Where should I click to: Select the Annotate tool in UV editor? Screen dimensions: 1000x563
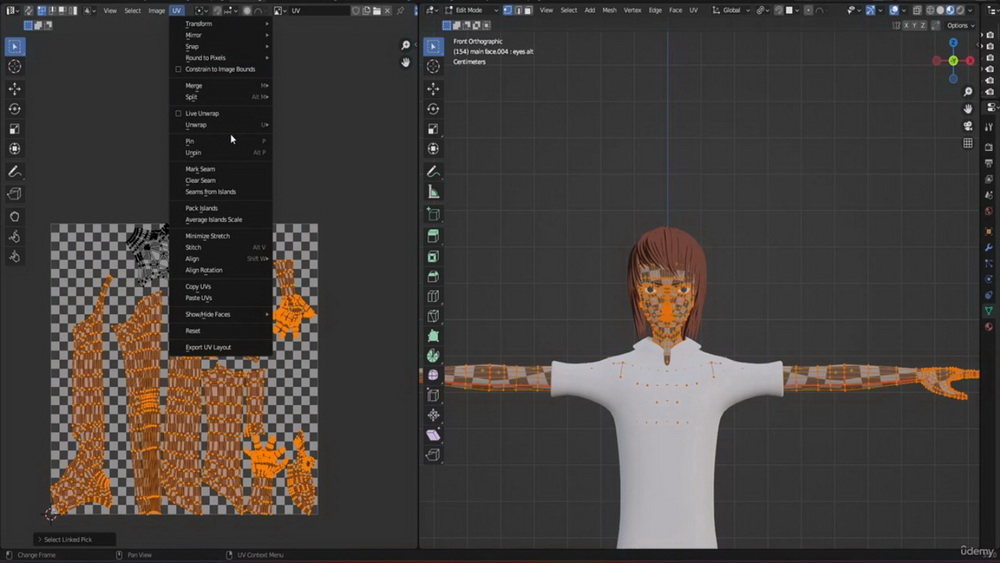coord(15,171)
